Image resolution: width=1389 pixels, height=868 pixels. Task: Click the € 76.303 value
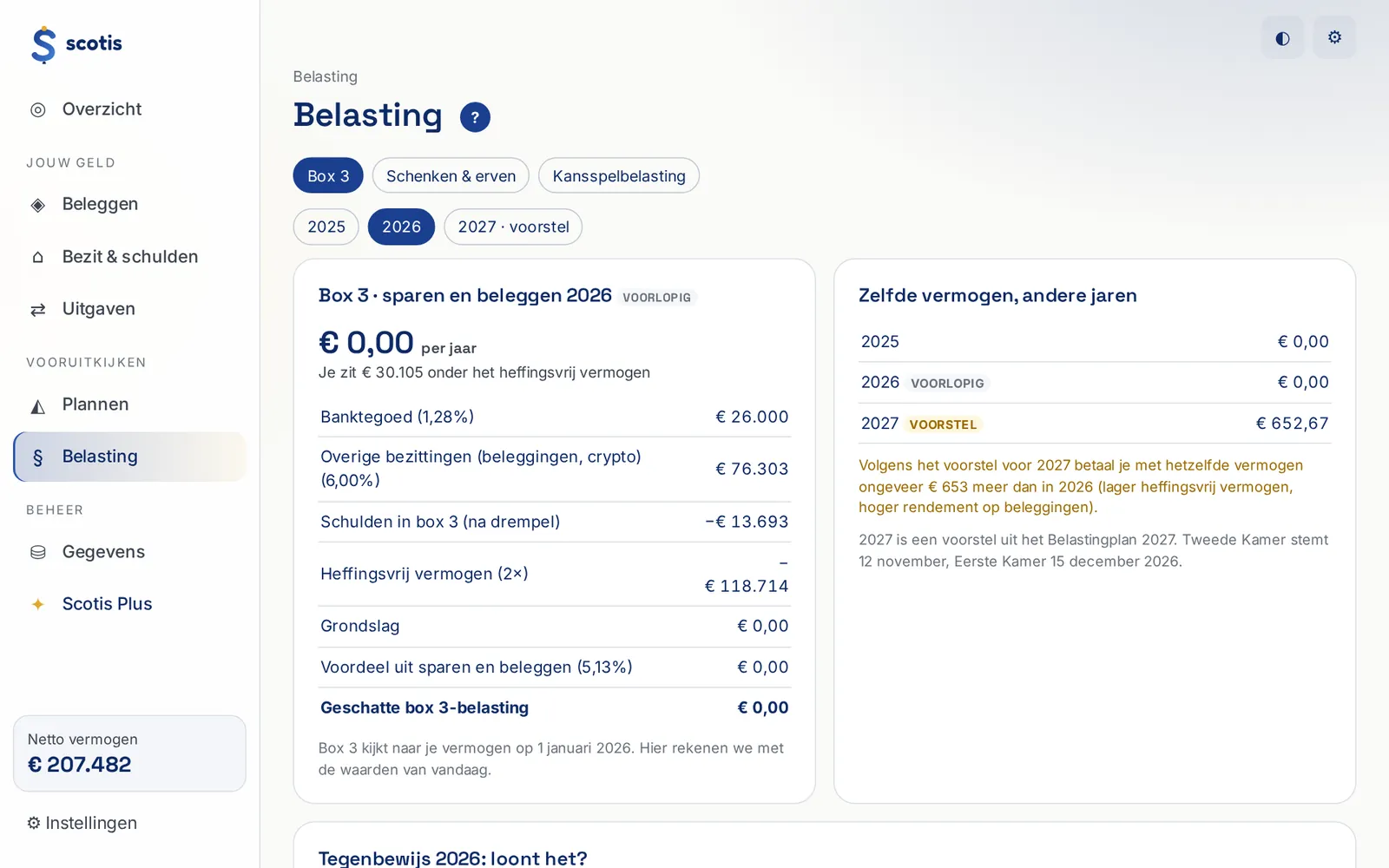click(x=752, y=469)
